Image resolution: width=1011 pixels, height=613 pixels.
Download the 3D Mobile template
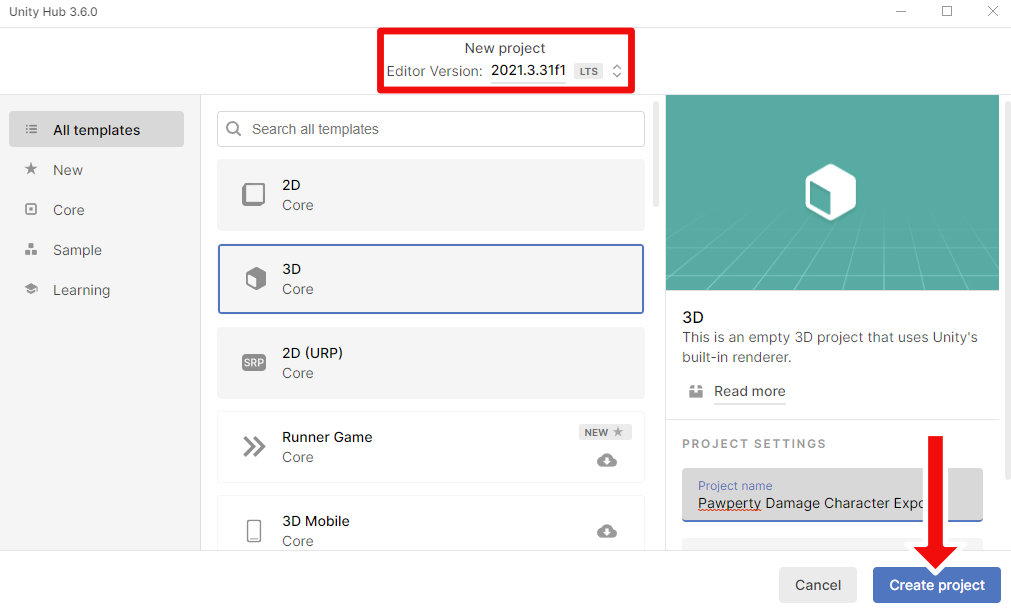click(x=606, y=531)
